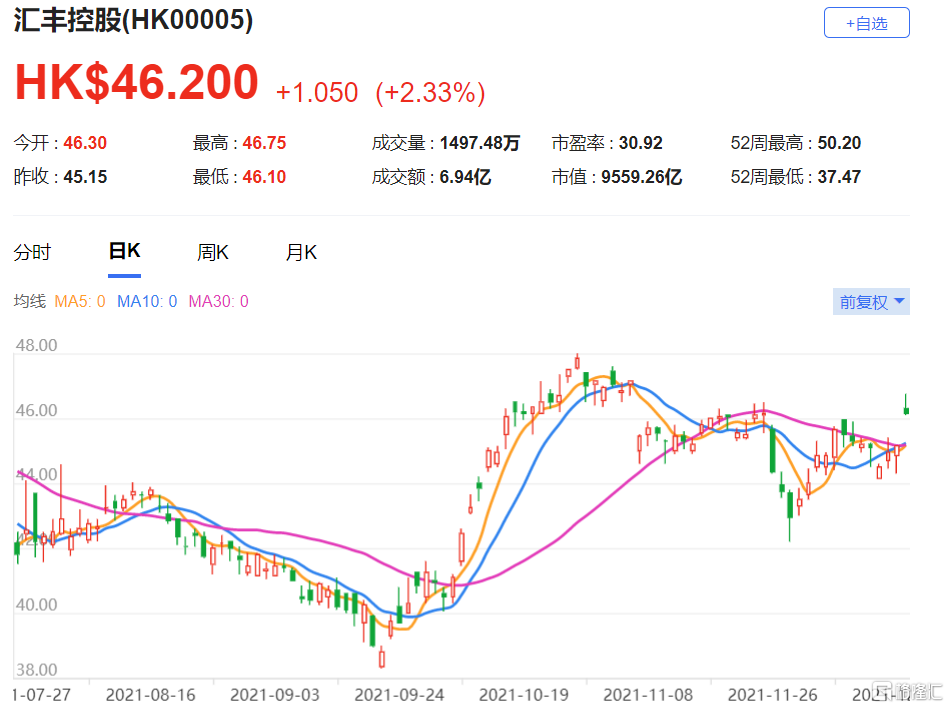The height and width of the screenshot is (709, 949).
Task: Click the 昨收 value 45.15
Action: 85,177
